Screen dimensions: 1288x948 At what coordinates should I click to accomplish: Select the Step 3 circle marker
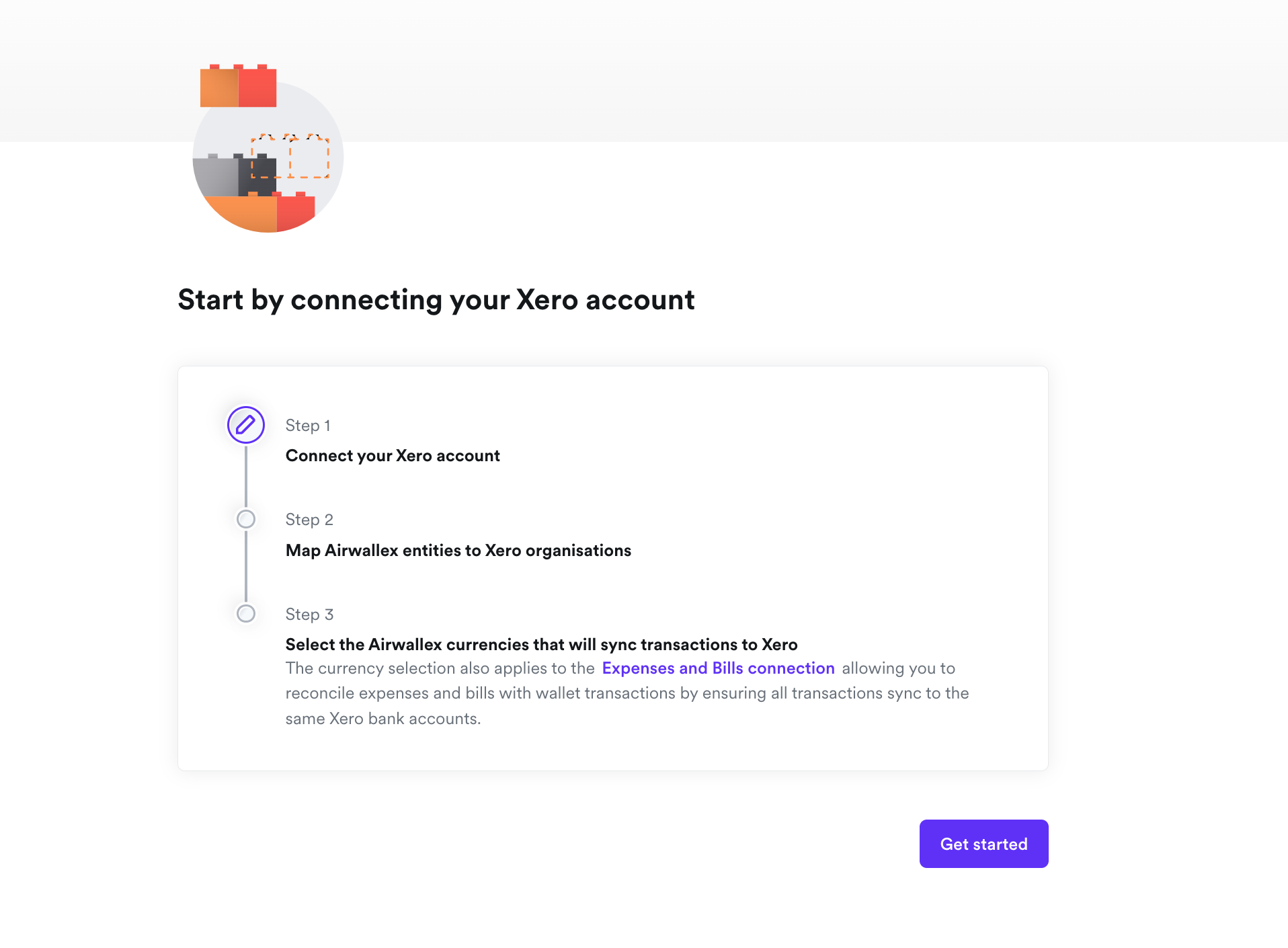click(x=246, y=614)
